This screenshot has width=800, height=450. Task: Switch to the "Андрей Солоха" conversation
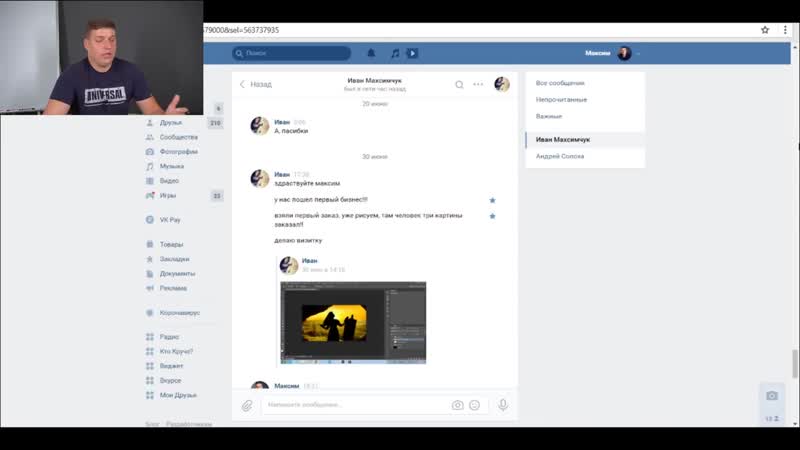pyautogui.click(x=560, y=156)
